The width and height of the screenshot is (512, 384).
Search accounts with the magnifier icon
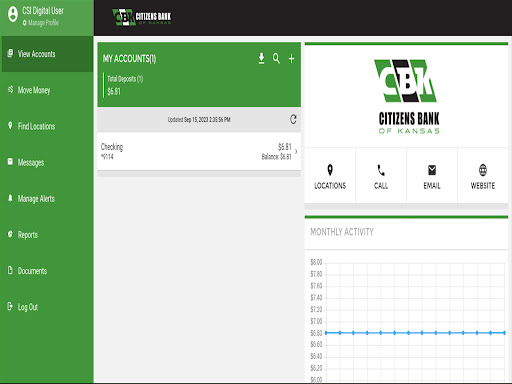click(276, 58)
